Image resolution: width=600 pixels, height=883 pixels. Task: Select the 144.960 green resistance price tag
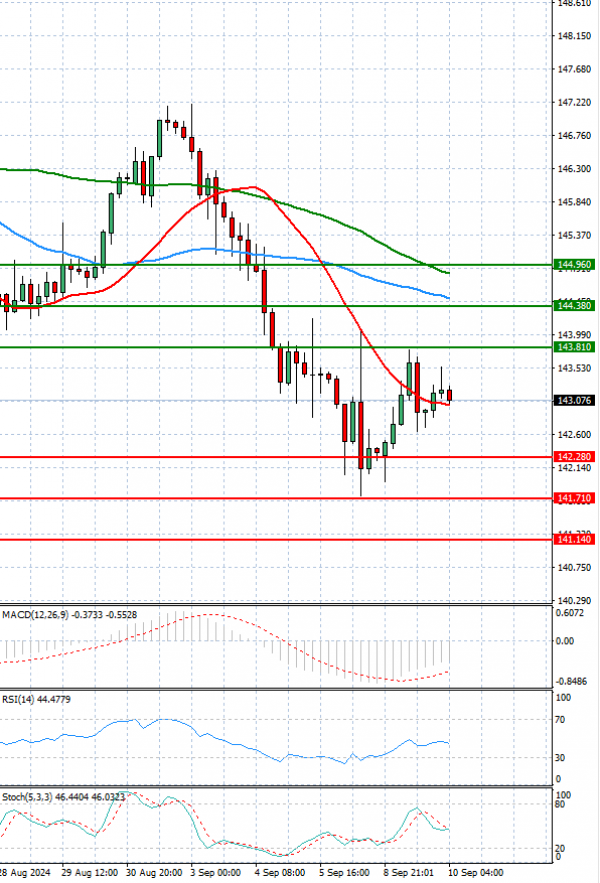pyautogui.click(x=574, y=265)
